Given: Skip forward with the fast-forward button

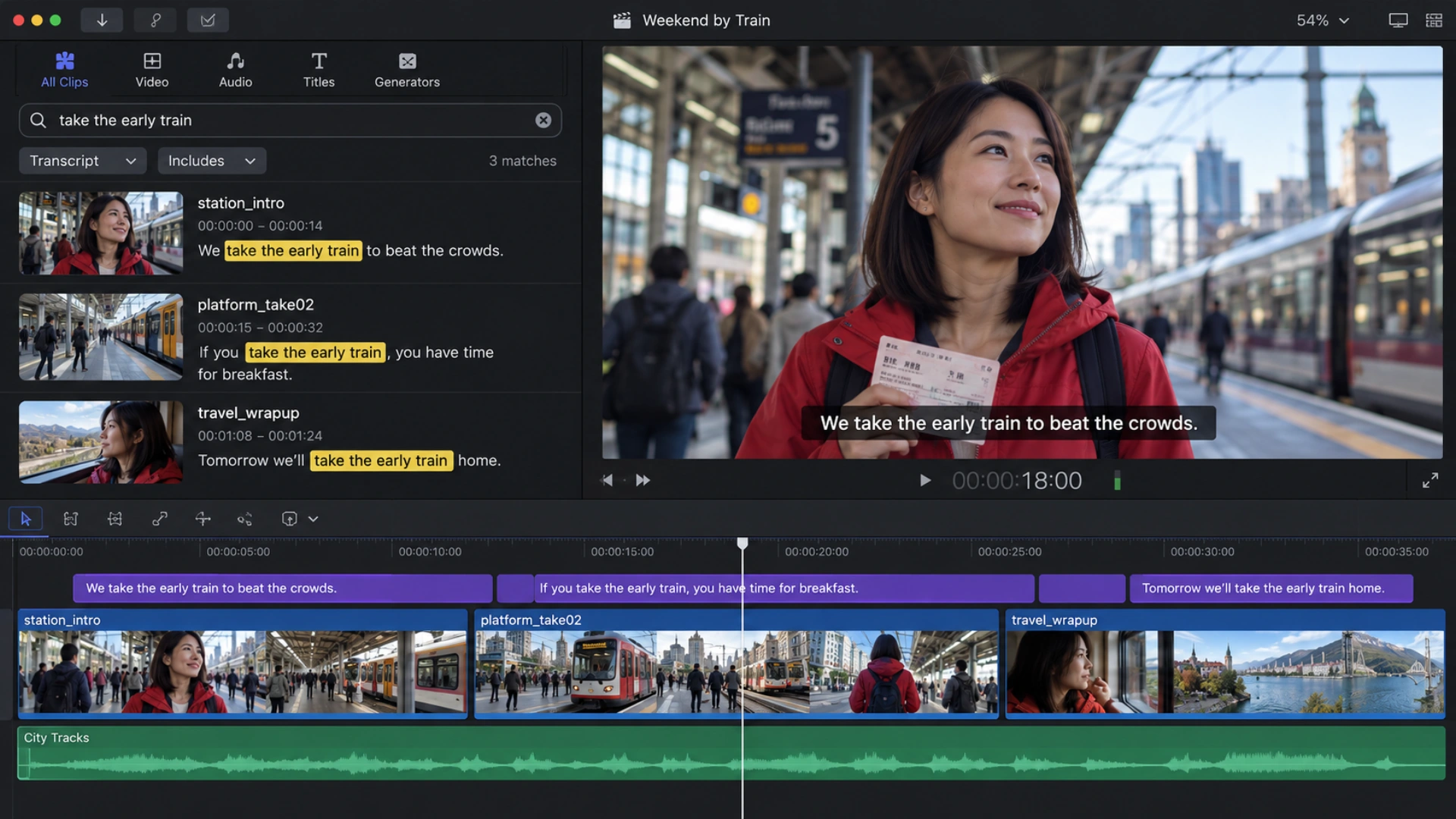Looking at the screenshot, I should pyautogui.click(x=642, y=481).
